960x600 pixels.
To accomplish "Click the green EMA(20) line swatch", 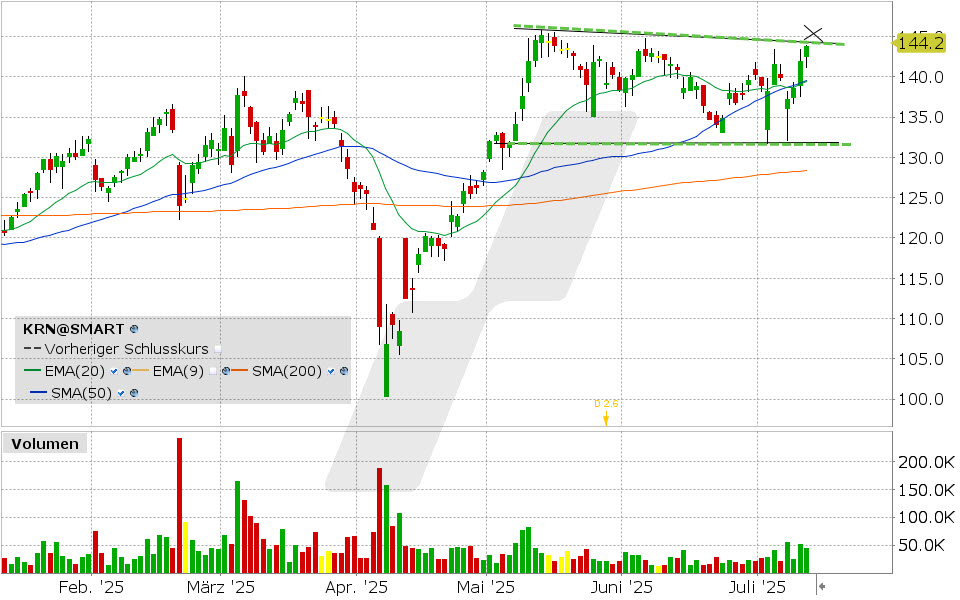I will click(x=32, y=370).
